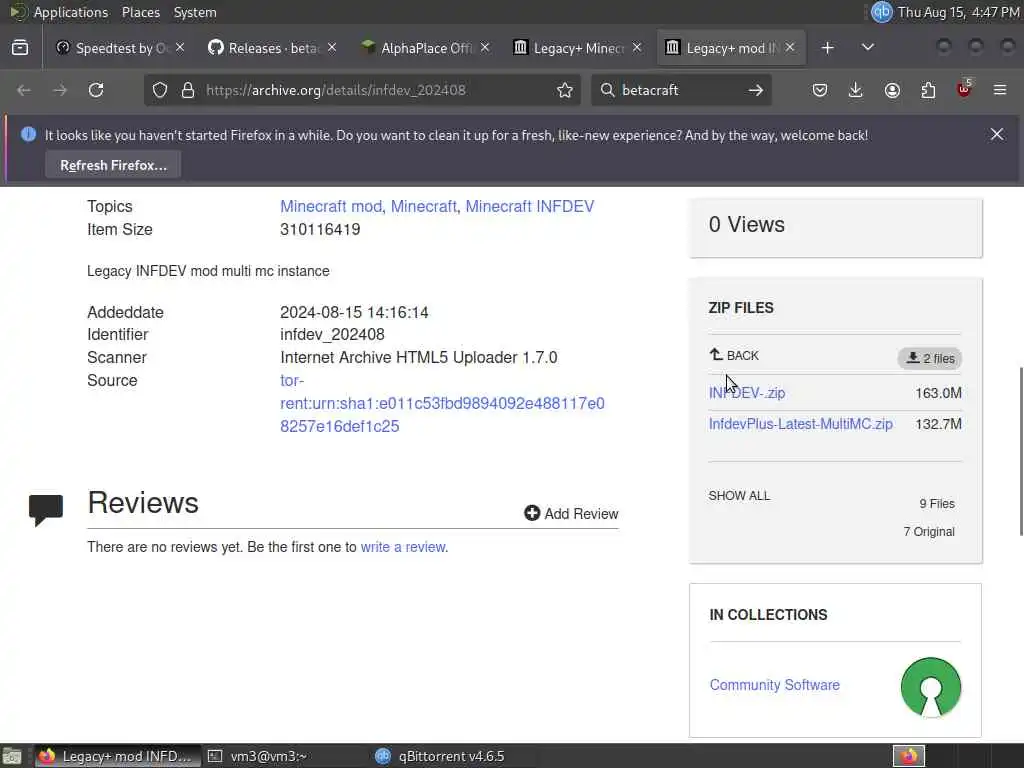Screen dimensions: 1024x768
Task: Click the show desktop icon in bottom panel
Action: [x=12, y=756]
